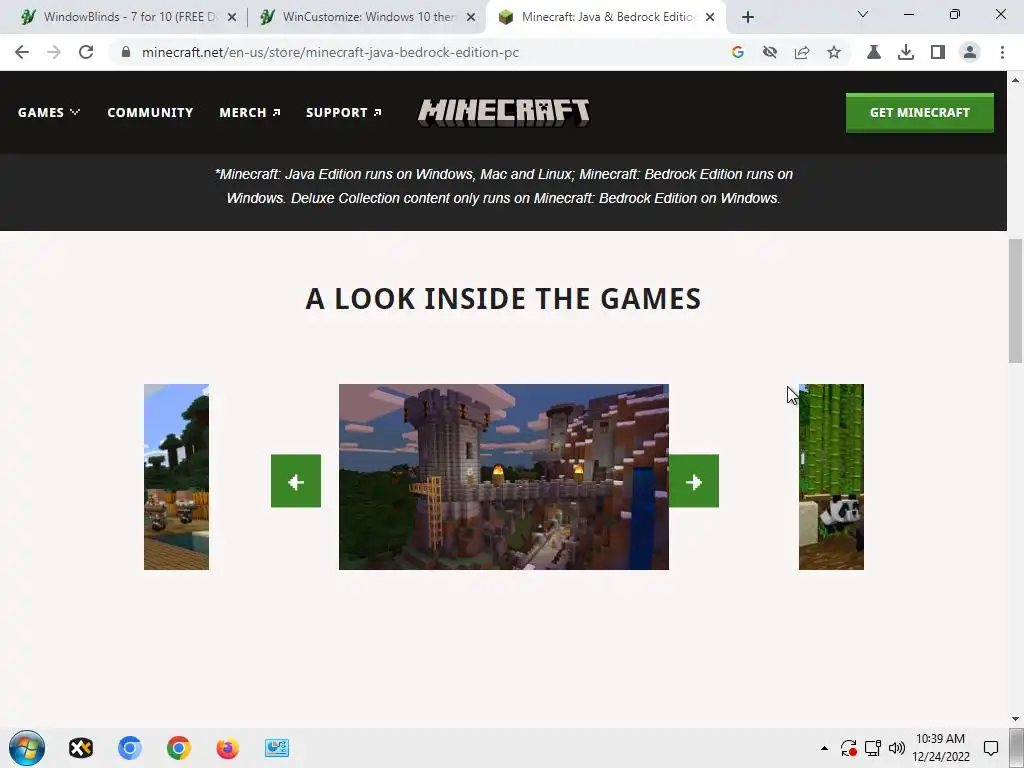The image size is (1024, 768).
Task: Open the control panel taskbar icon
Action: tap(277, 748)
